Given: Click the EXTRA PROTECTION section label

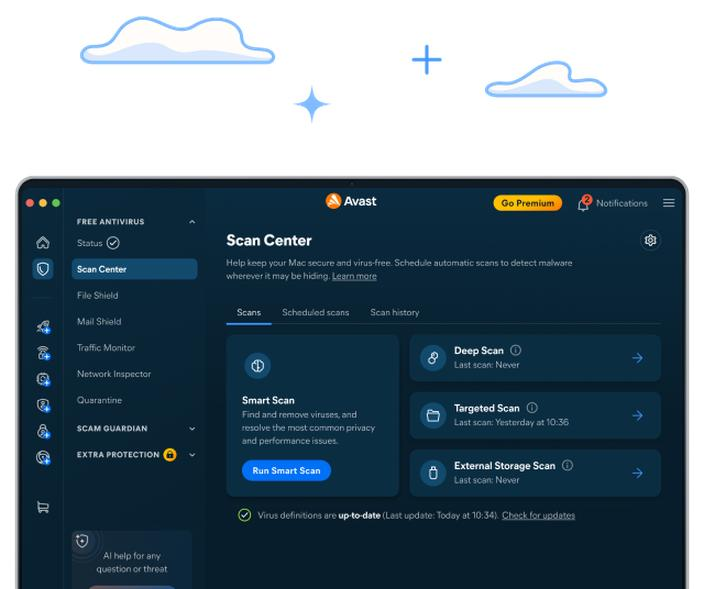Looking at the screenshot, I should [118, 454].
